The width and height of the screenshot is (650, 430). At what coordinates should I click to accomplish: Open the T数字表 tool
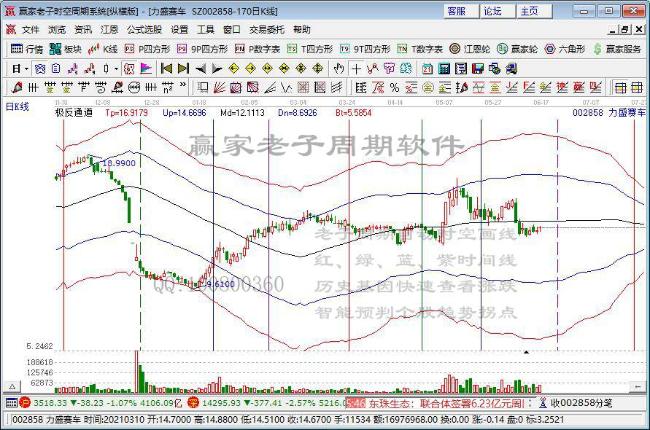pyautogui.click(x=420, y=49)
